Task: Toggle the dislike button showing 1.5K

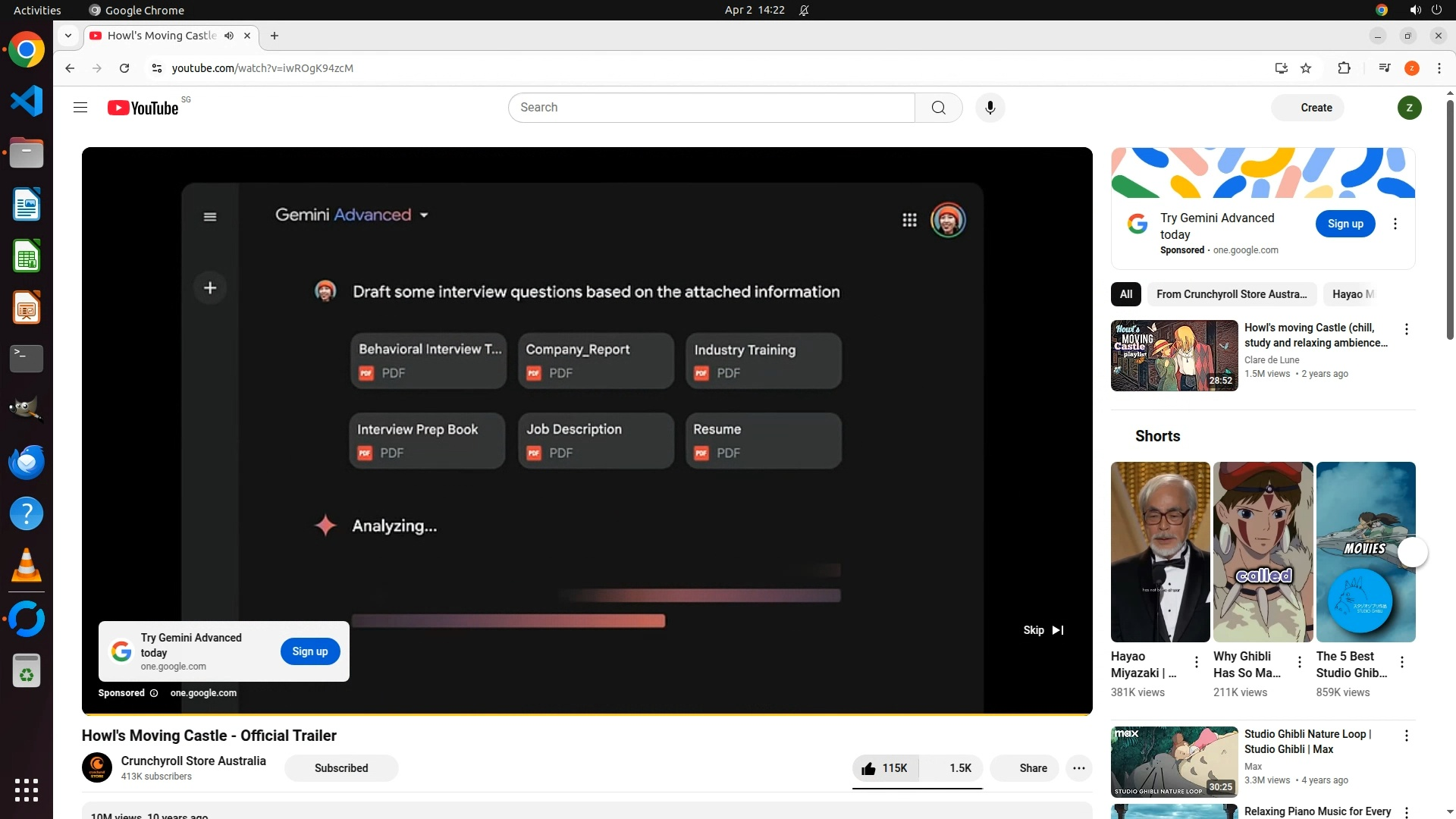Action: coord(952,768)
